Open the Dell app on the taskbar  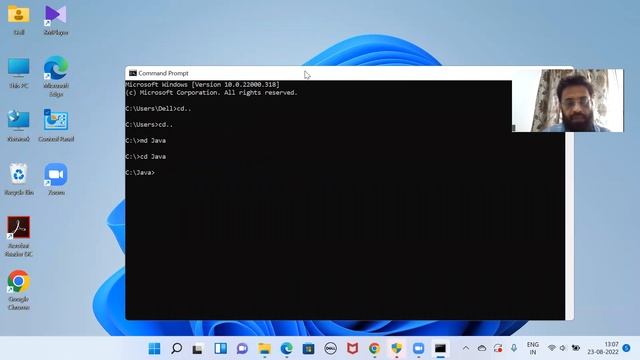click(x=330, y=349)
